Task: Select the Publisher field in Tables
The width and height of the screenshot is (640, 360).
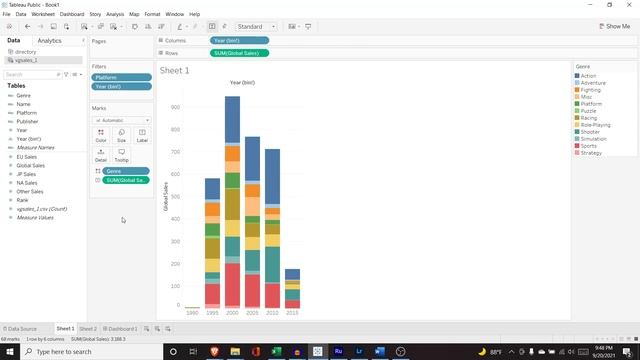Action: 27,122
